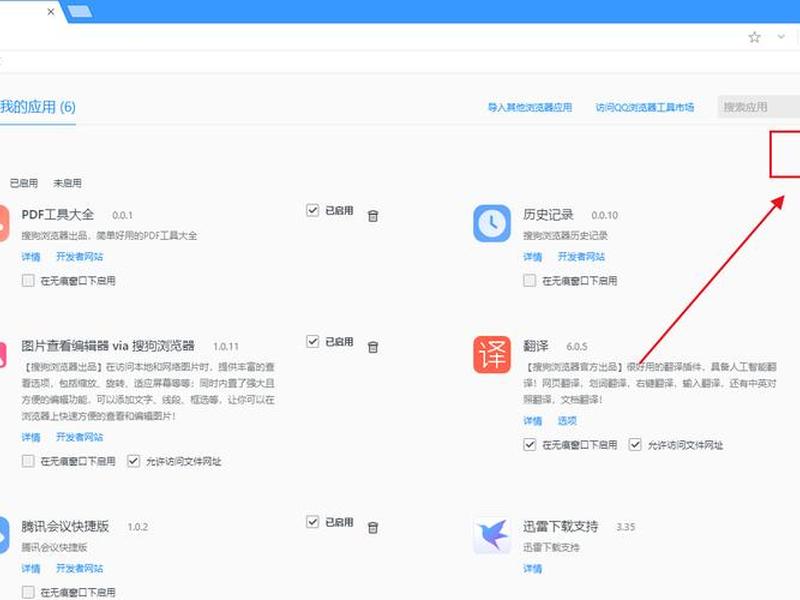The width and height of the screenshot is (800, 600).
Task: Click the 迅雷下载支持 title text
Action: (x=560, y=527)
